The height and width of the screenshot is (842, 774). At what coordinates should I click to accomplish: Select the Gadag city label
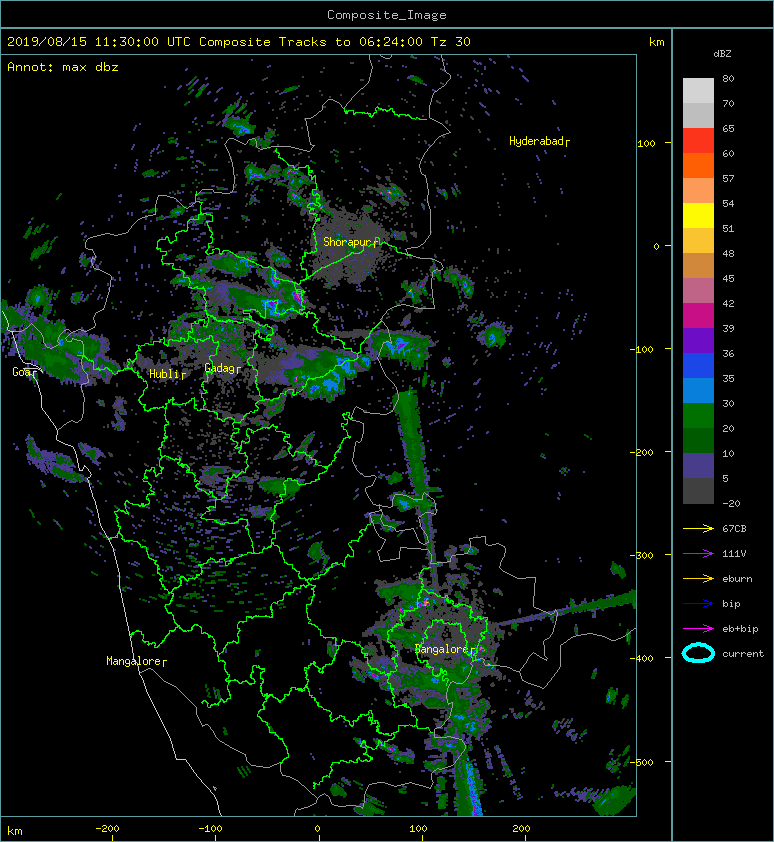220,368
